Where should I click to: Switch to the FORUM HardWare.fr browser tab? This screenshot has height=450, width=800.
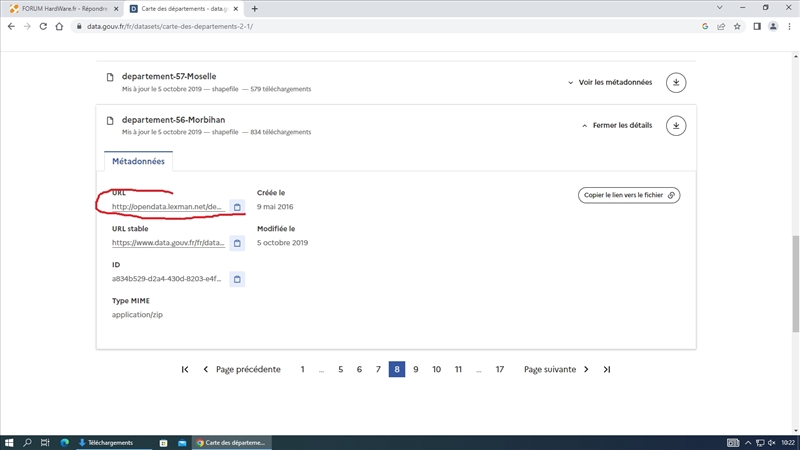pos(65,8)
